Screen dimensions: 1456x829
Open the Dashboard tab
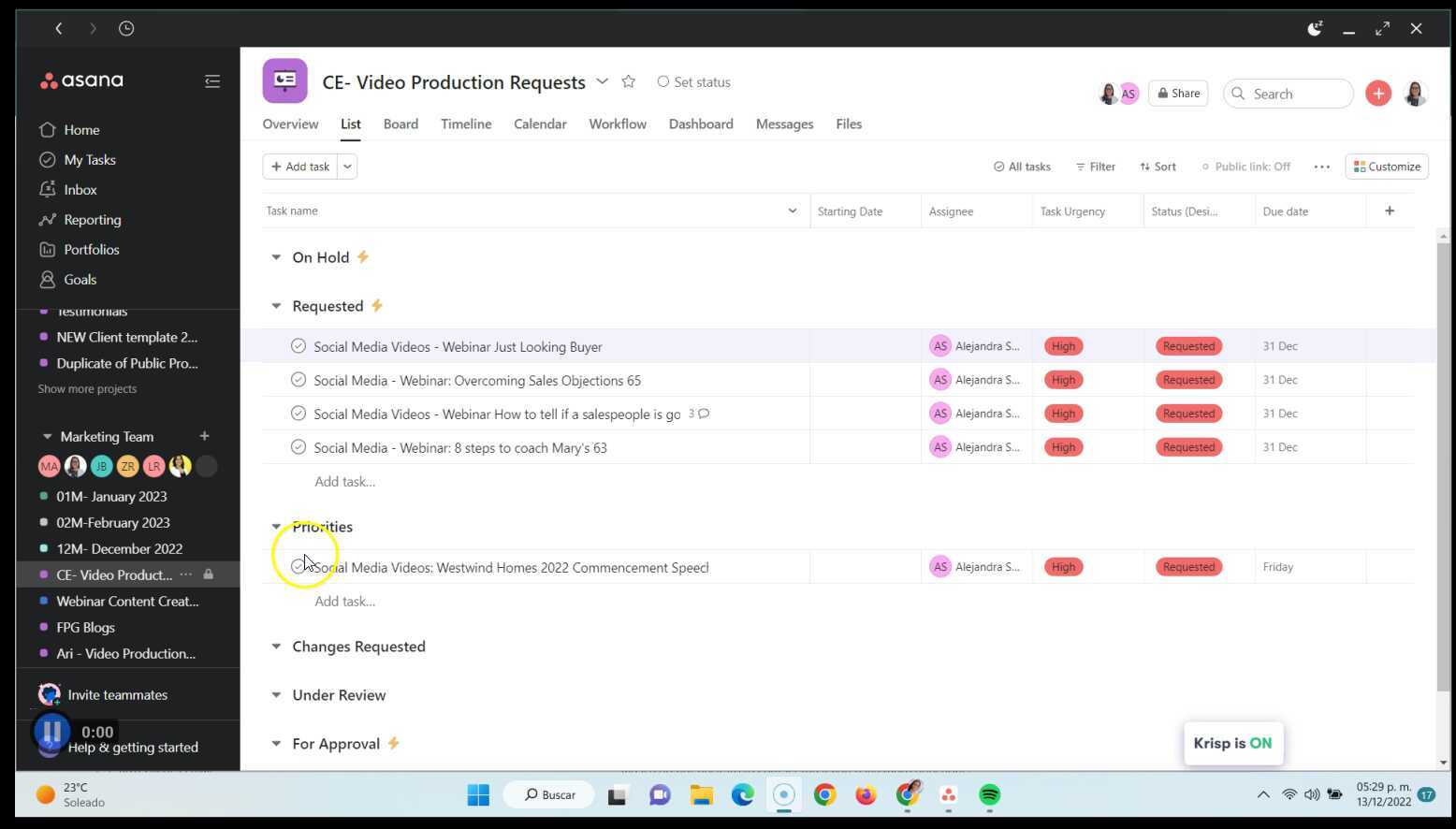(x=700, y=124)
